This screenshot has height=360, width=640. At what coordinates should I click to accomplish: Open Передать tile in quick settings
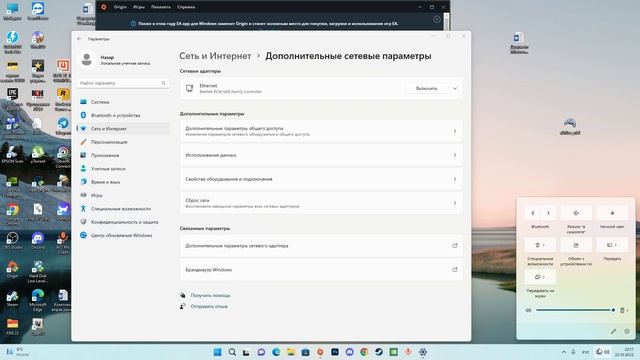tap(612, 245)
